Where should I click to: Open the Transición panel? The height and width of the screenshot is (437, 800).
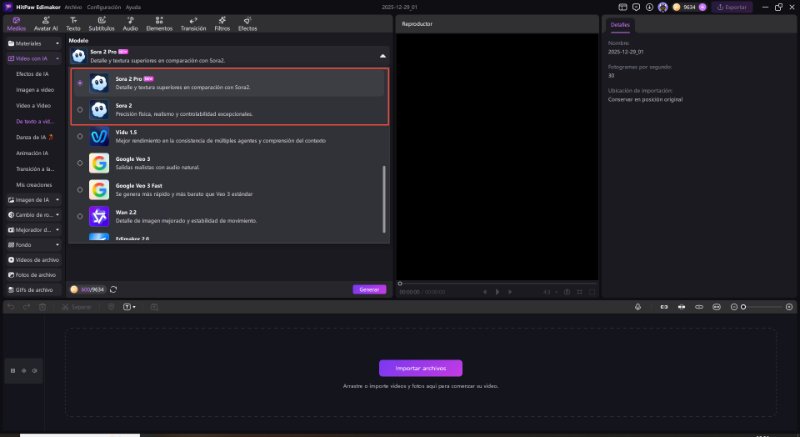click(x=193, y=24)
